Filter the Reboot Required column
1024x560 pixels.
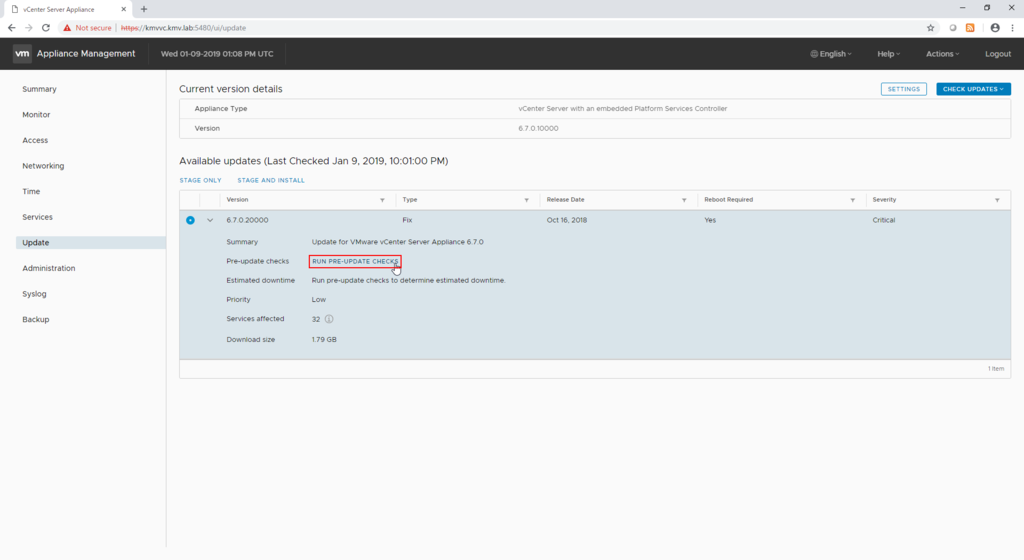(x=852, y=200)
